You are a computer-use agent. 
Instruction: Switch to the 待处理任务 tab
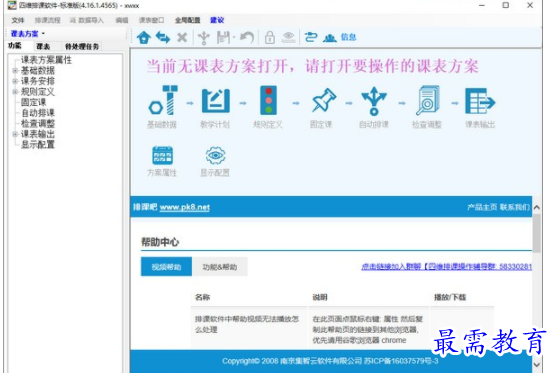click(82, 46)
